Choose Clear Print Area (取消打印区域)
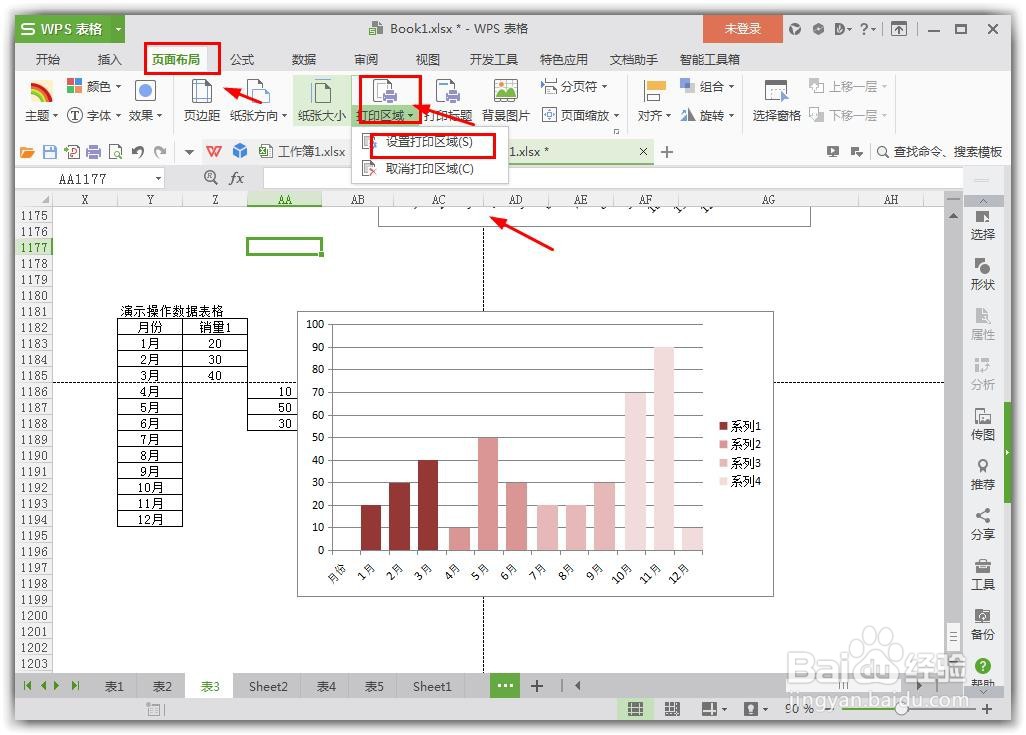The height and width of the screenshot is (735, 1026). pyautogui.click(x=429, y=169)
